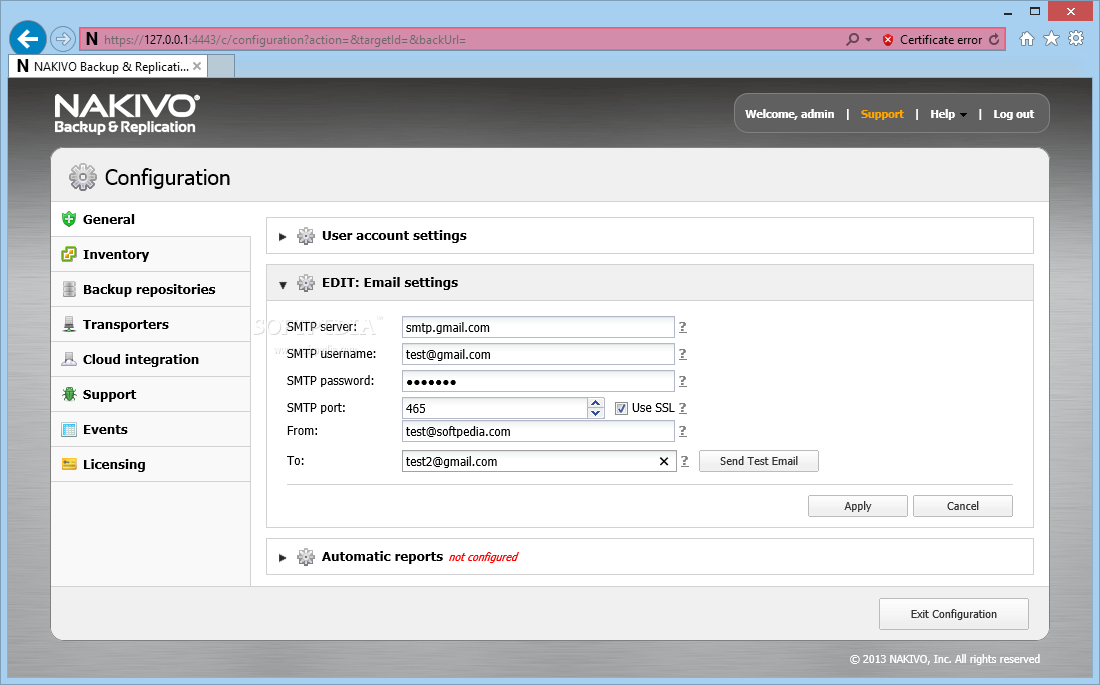Click the User account settings gear icon
This screenshot has width=1100, height=685.
coord(306,236)
